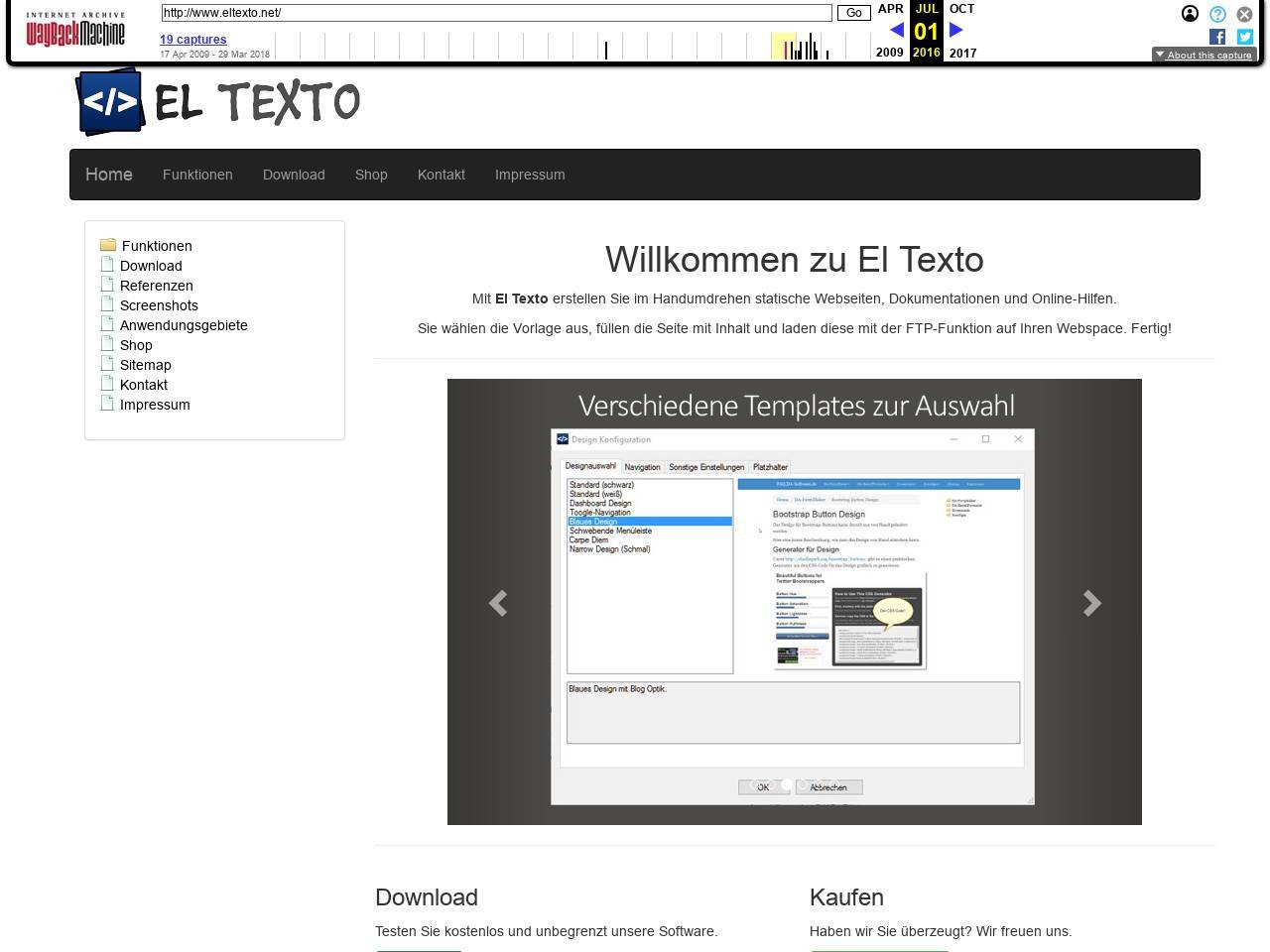Image resolution: width=1270 pixels, height=952 pixels.
Task: Open Impressum in the navigation bar
Action: [x=530, y=175]
